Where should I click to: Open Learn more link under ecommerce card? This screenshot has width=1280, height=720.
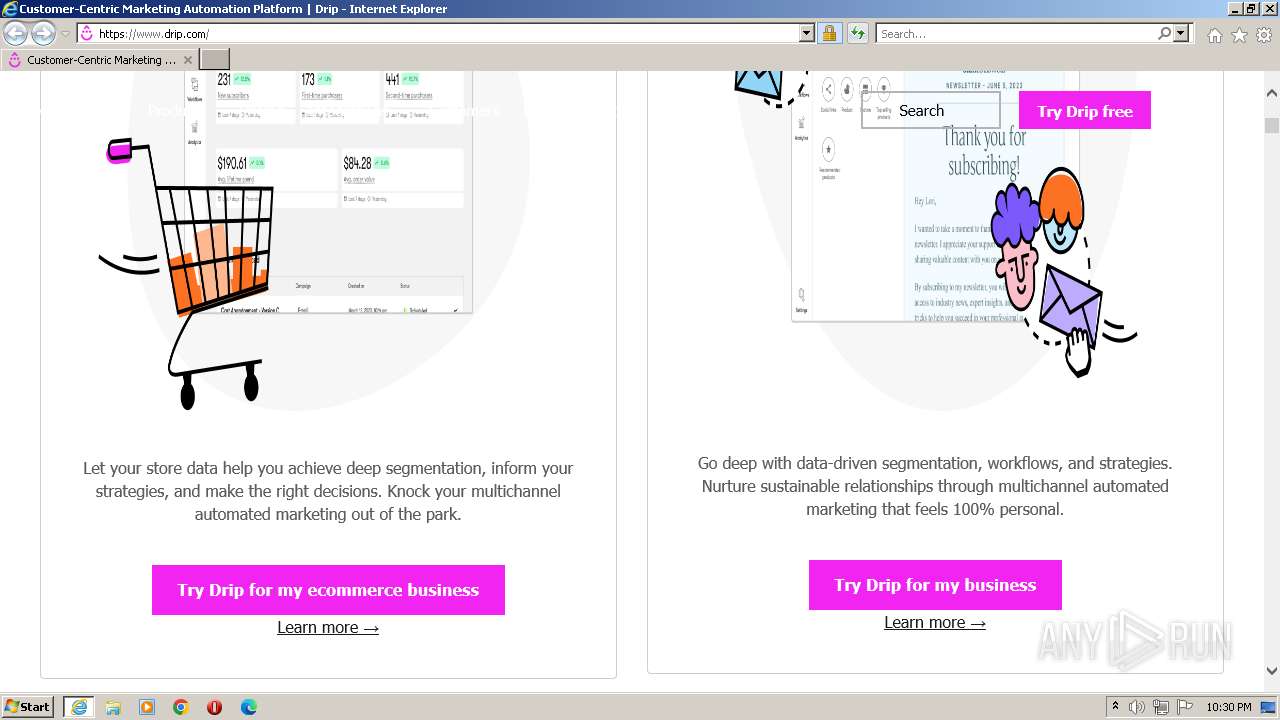328,628
